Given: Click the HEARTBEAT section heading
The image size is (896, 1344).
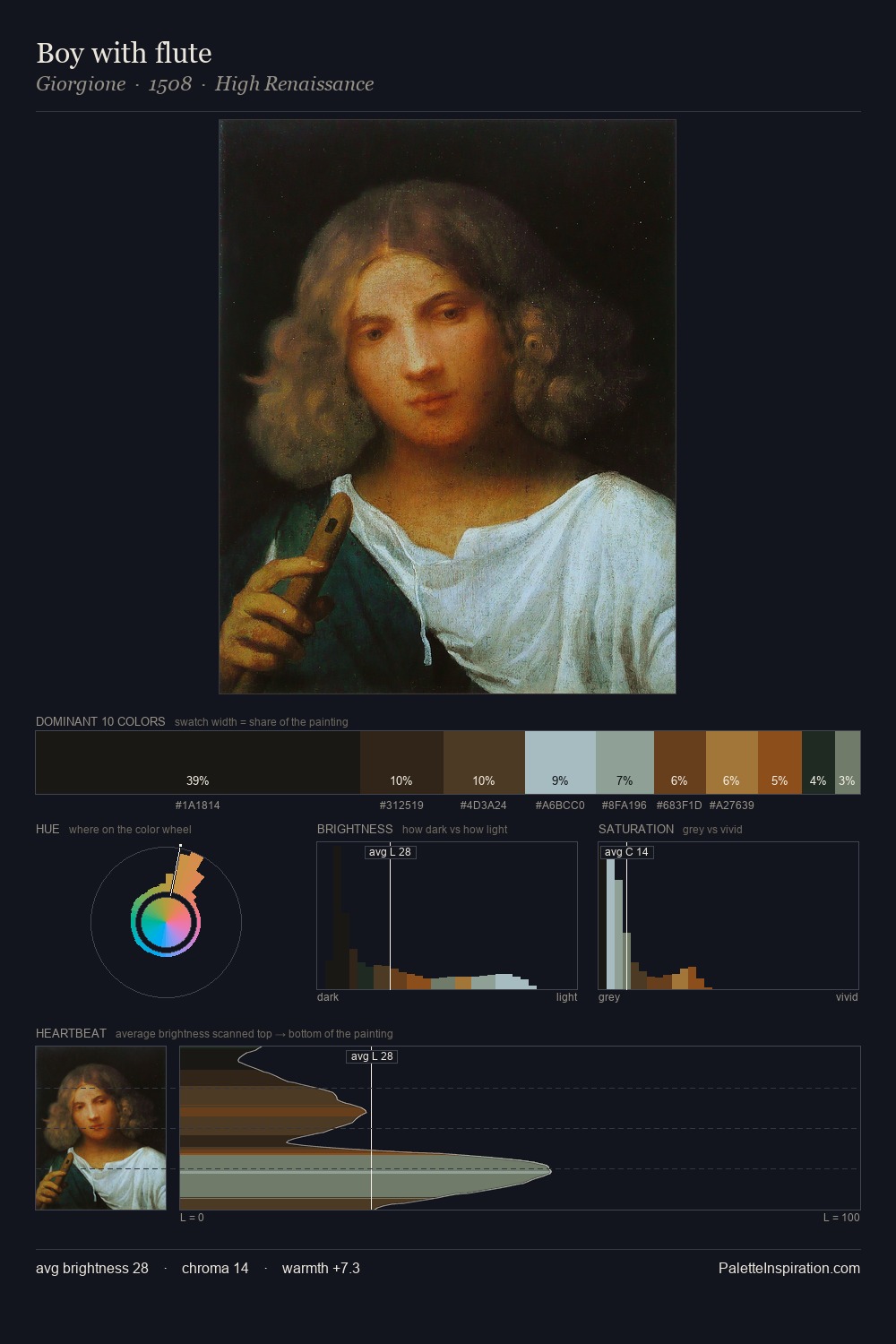Looking at the screenshot, I should pyautogui.click(x=71, y=1033).
